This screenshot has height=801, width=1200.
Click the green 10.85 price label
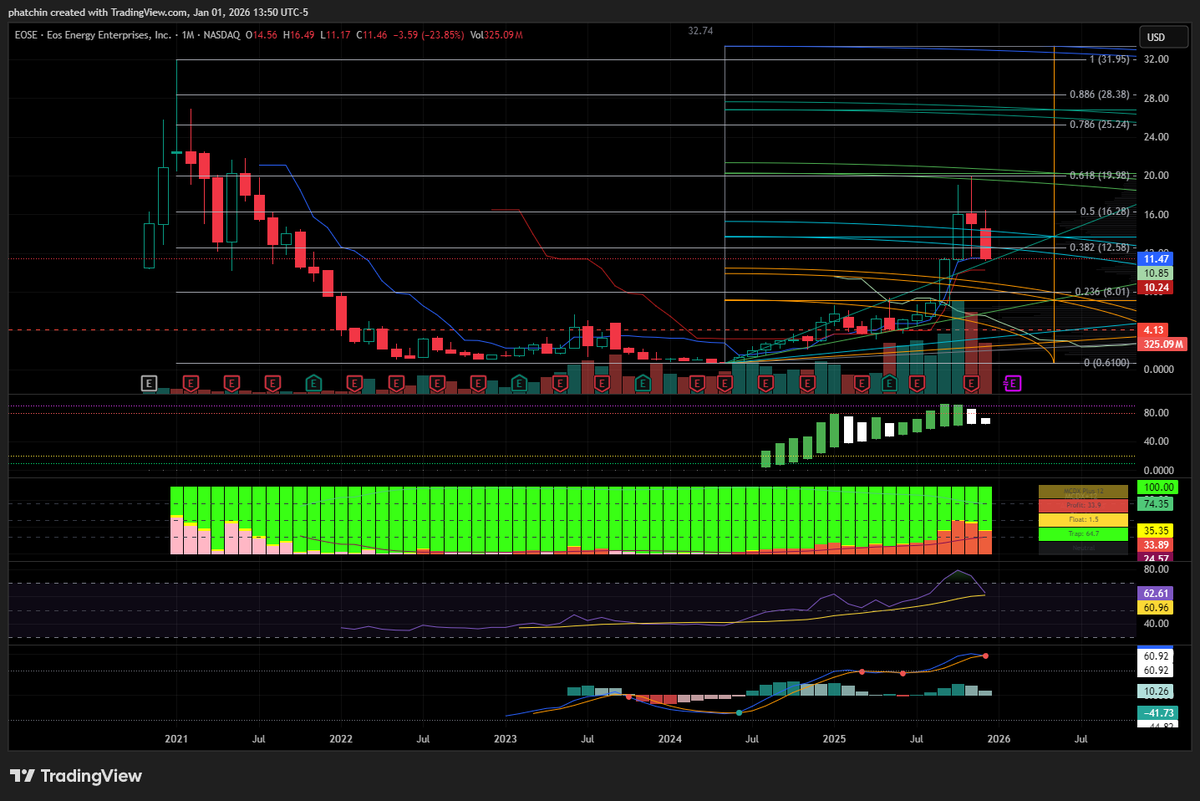[x=1156, y=273]
